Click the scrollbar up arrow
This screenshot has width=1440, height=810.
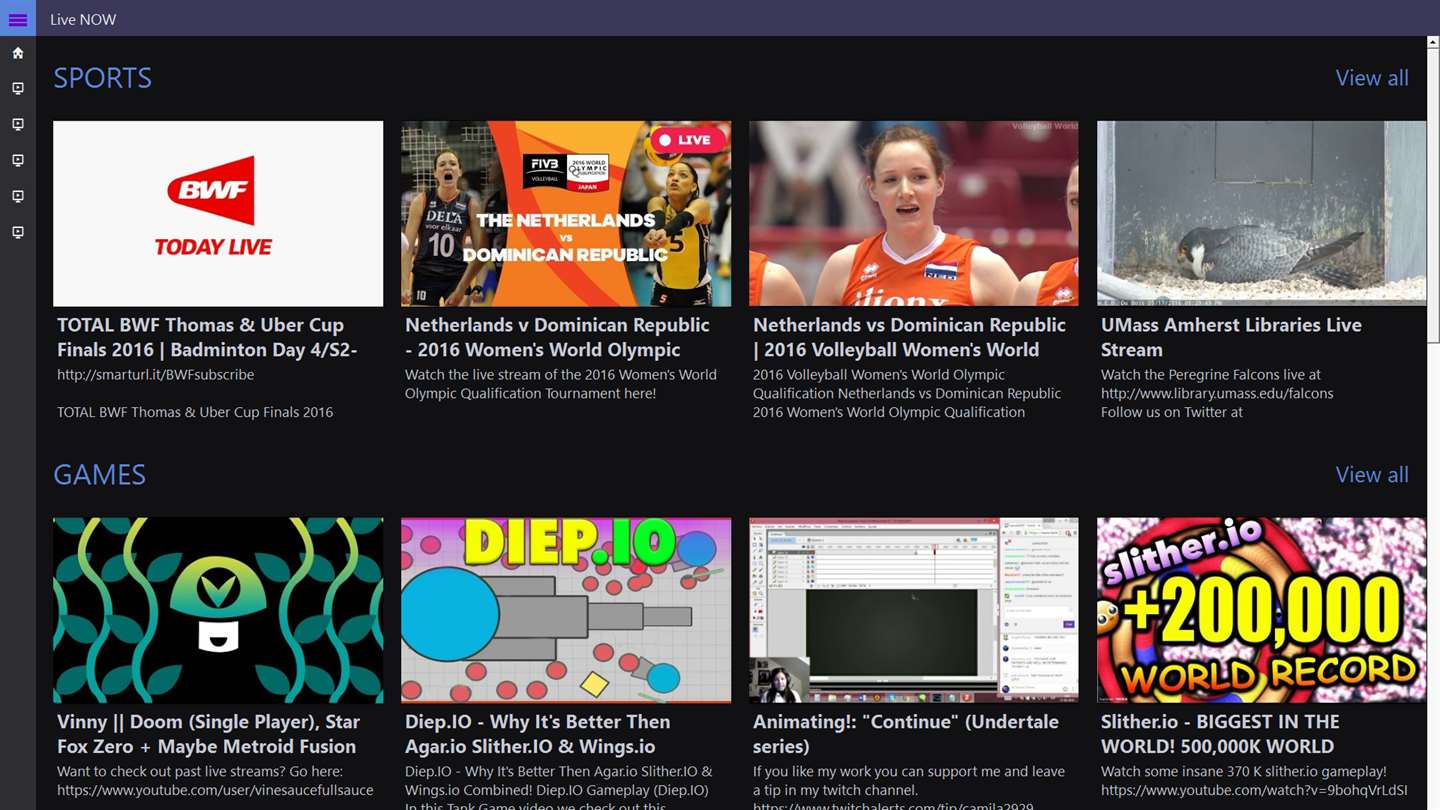pyautogui.click(x=1434, y=42)
